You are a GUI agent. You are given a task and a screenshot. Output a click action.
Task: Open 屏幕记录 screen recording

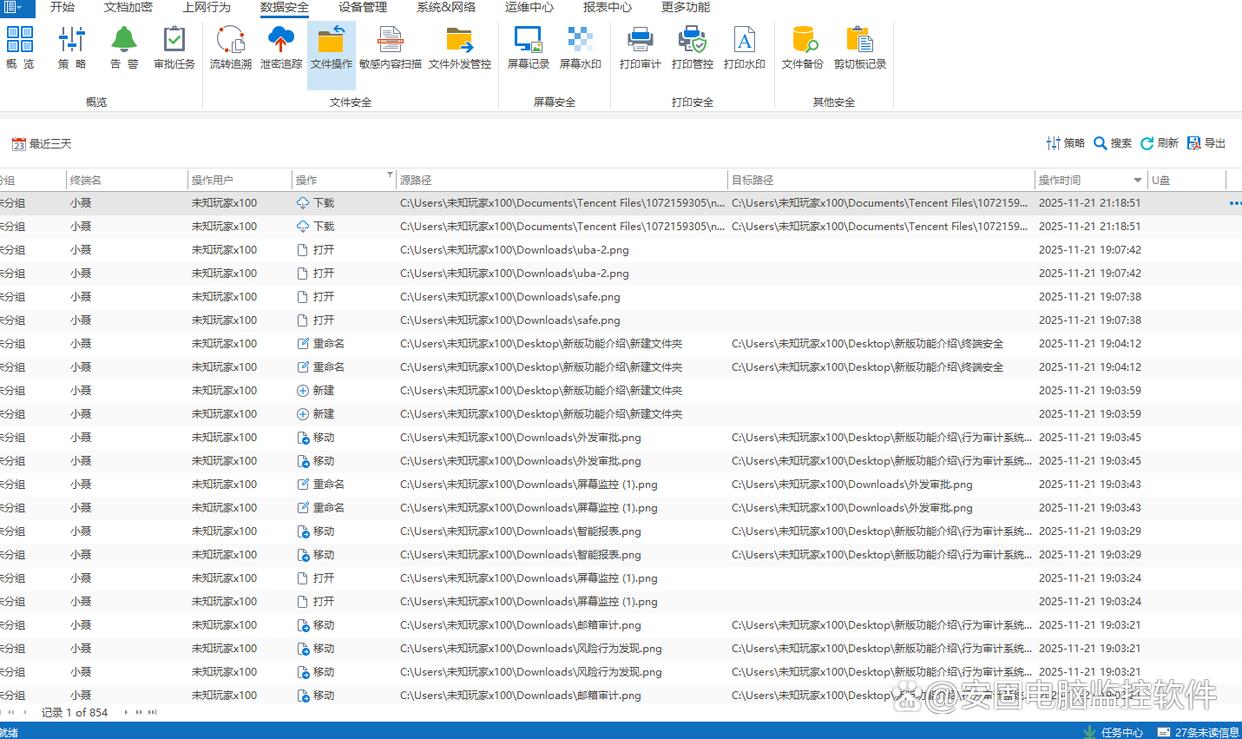[x=527, y=47]
